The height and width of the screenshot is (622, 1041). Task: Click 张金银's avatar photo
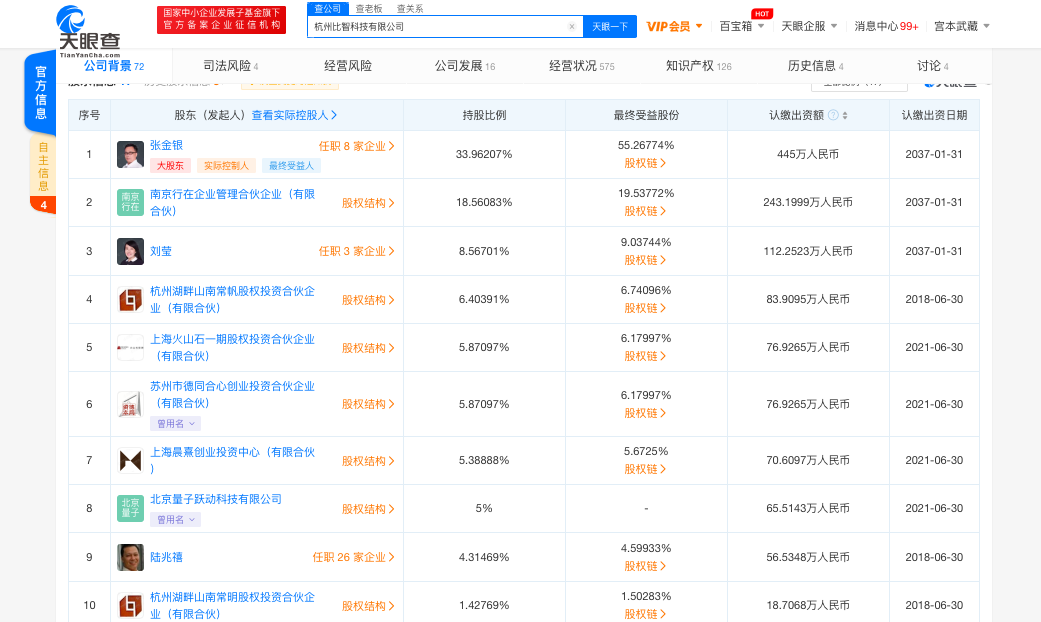[129, 155]
